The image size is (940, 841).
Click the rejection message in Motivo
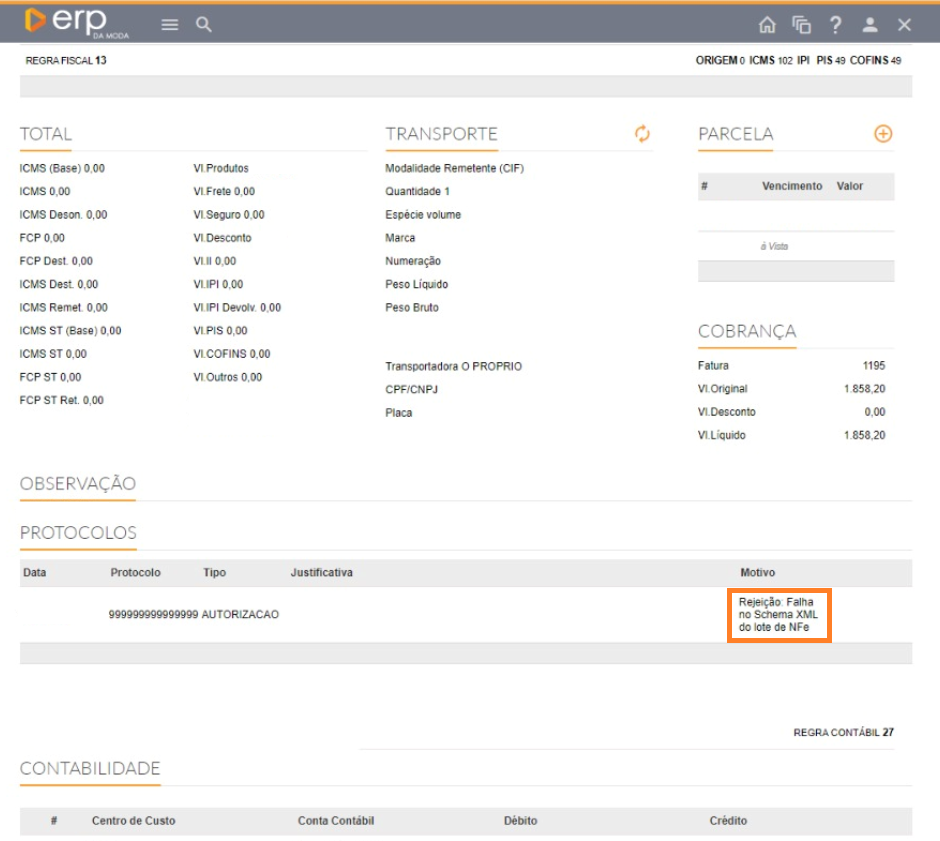click(x=779, y=615)
